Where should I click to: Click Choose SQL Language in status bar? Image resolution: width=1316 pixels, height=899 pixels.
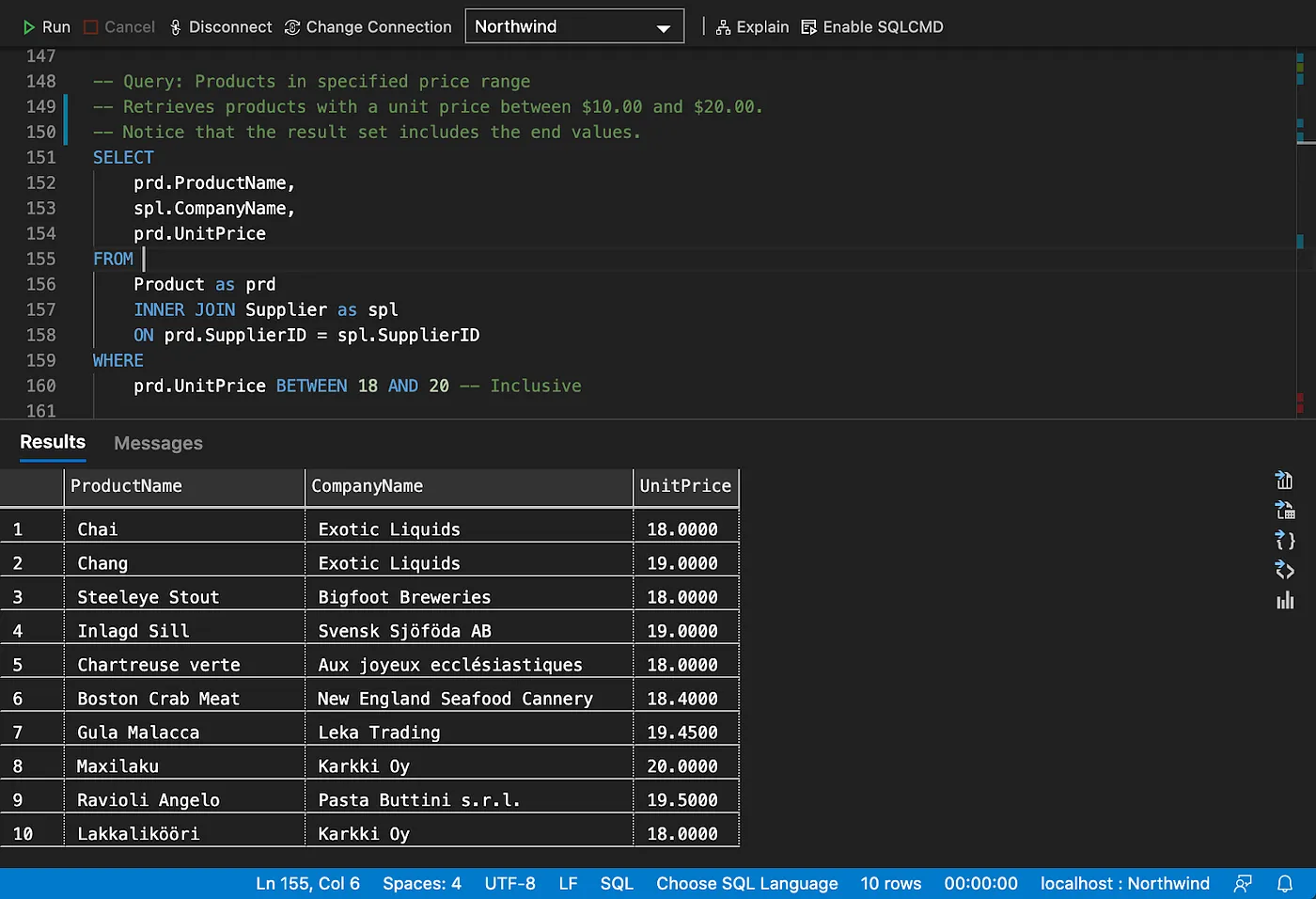[x=747, y=884]
